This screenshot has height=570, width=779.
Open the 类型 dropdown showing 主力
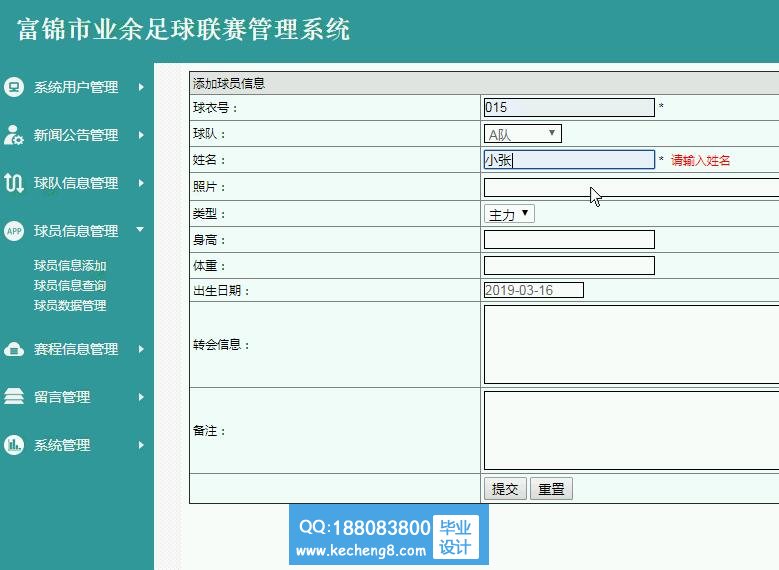tap(509, 214)
